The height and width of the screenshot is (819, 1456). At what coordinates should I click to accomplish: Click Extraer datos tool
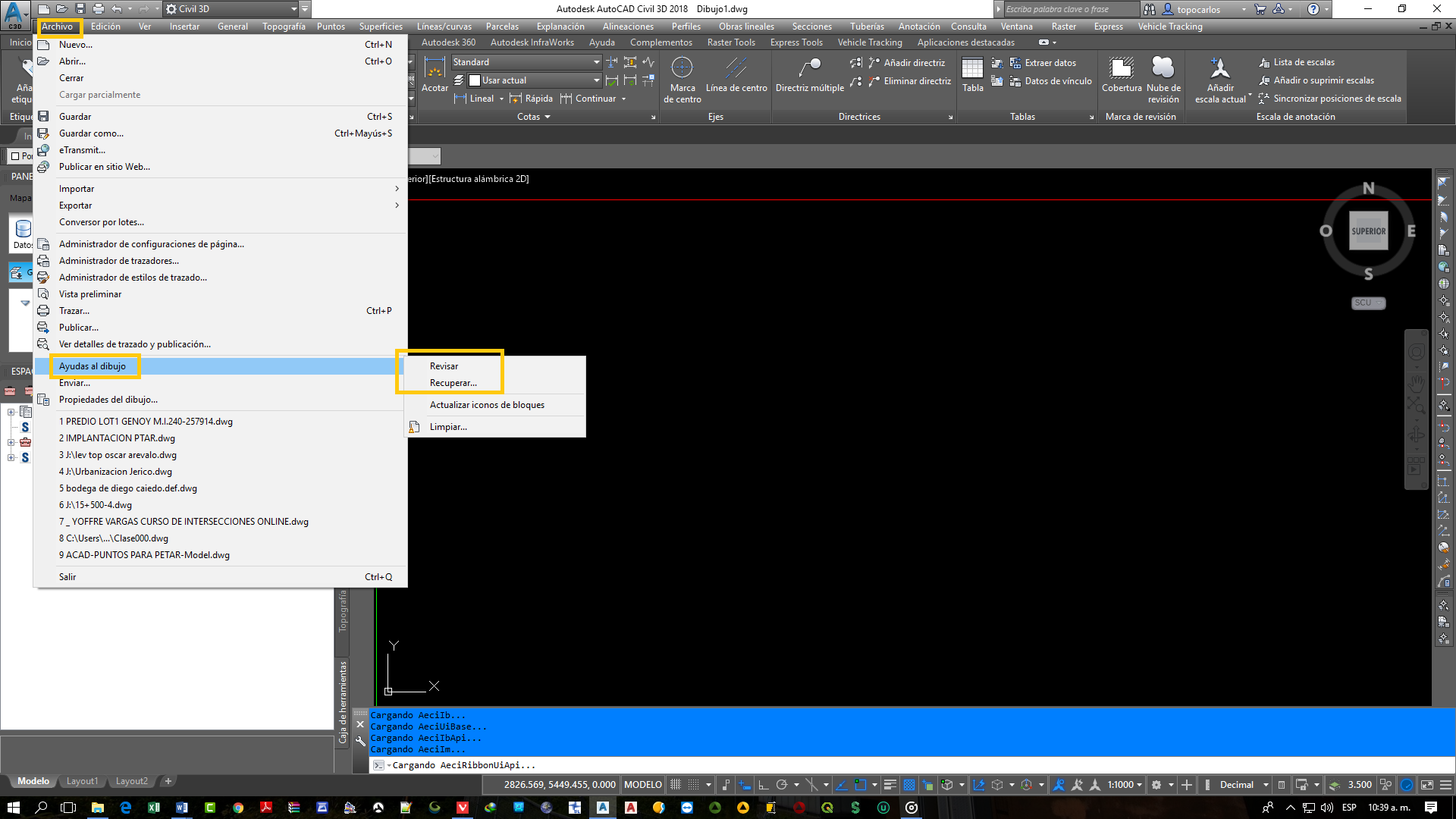pyautogui.click(x=1043, y=63)
